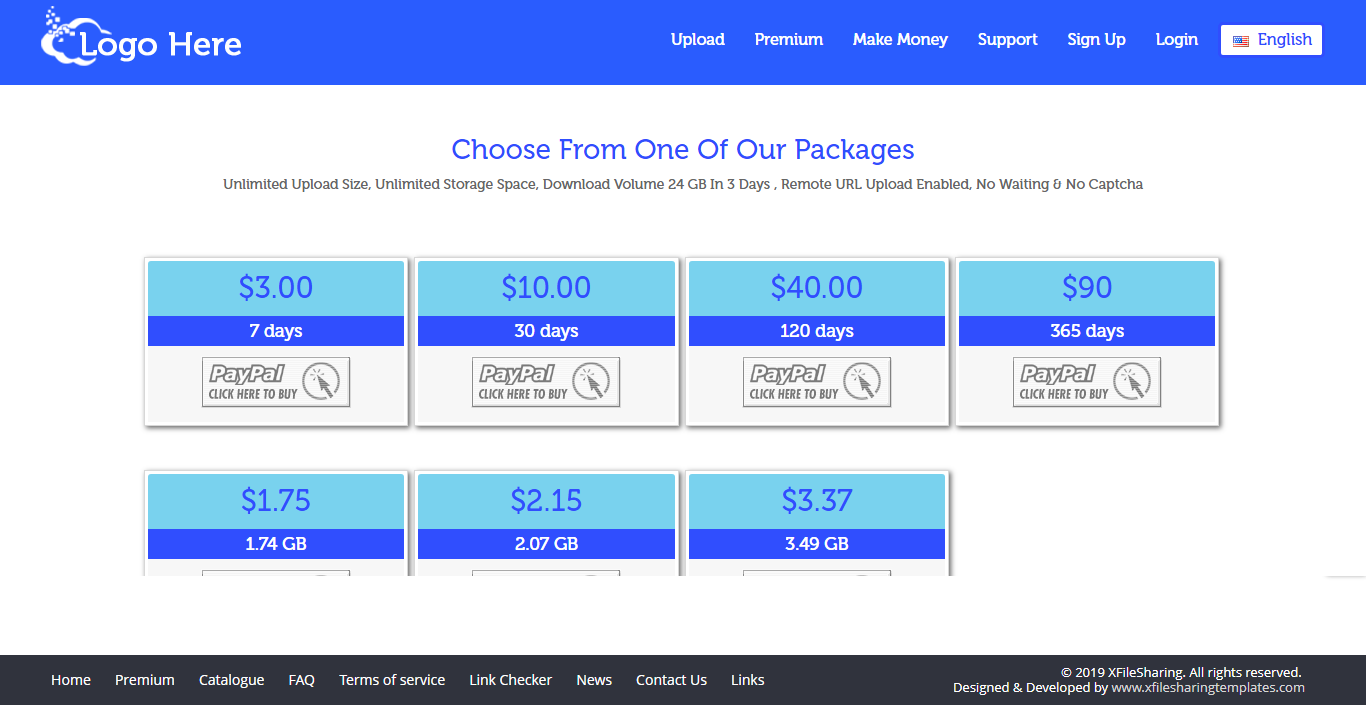Select the $1.75 price heading
Screen dimensions: 1366x705
point(276,500)
